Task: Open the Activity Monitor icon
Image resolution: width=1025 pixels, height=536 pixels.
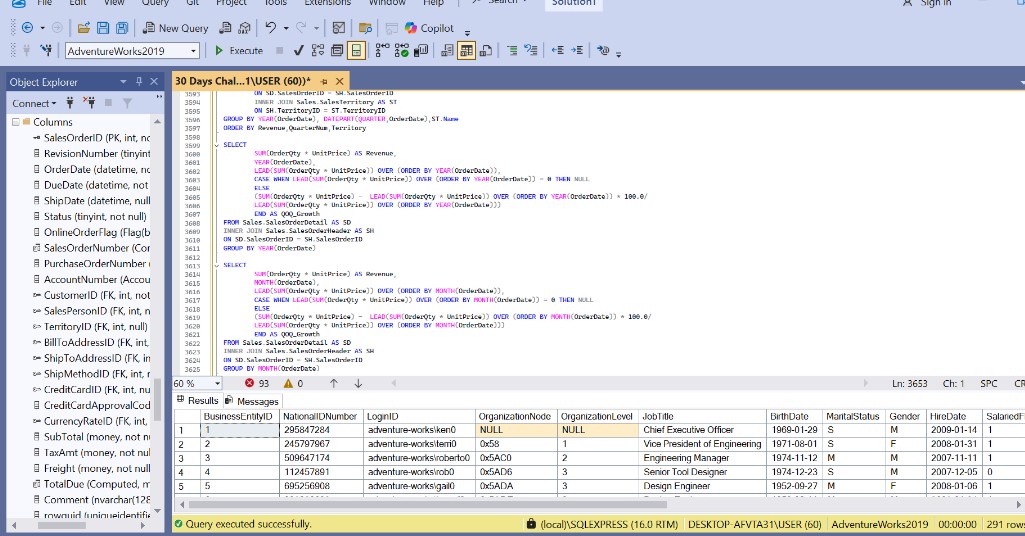Action: pyautogui.click(x=339, y=28)
